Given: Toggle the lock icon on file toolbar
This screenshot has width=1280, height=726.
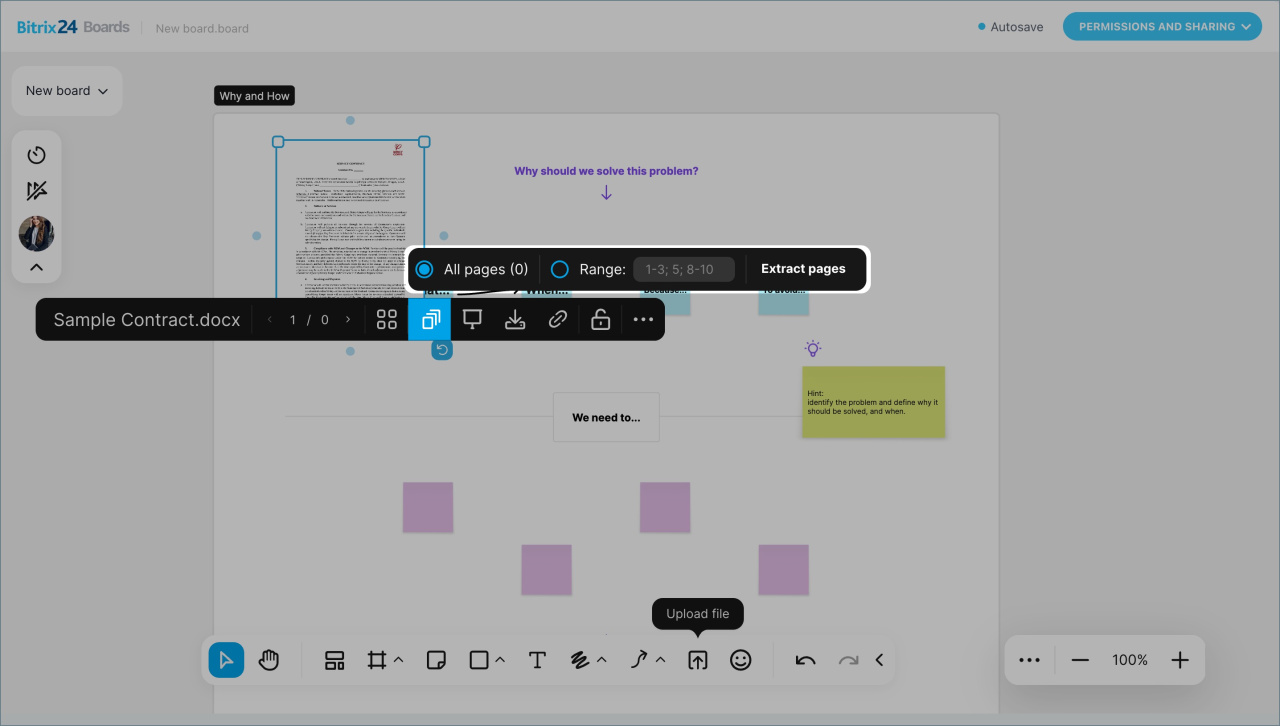Looking at the screenshot, I should click(x=600, y=320).
